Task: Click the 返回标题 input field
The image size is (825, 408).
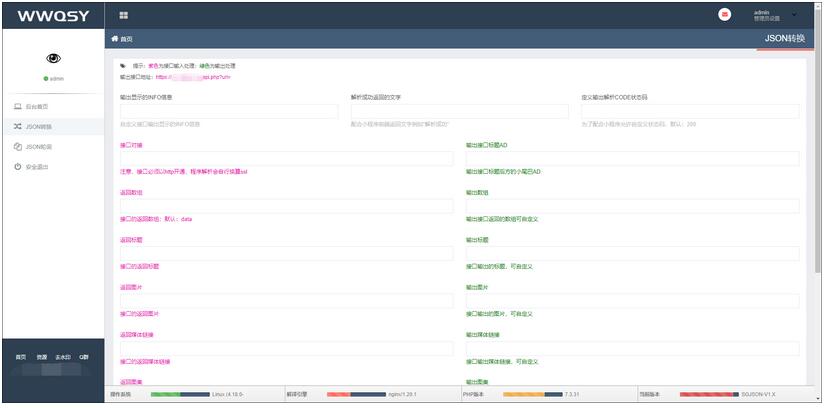Action: tap(287, 253)
